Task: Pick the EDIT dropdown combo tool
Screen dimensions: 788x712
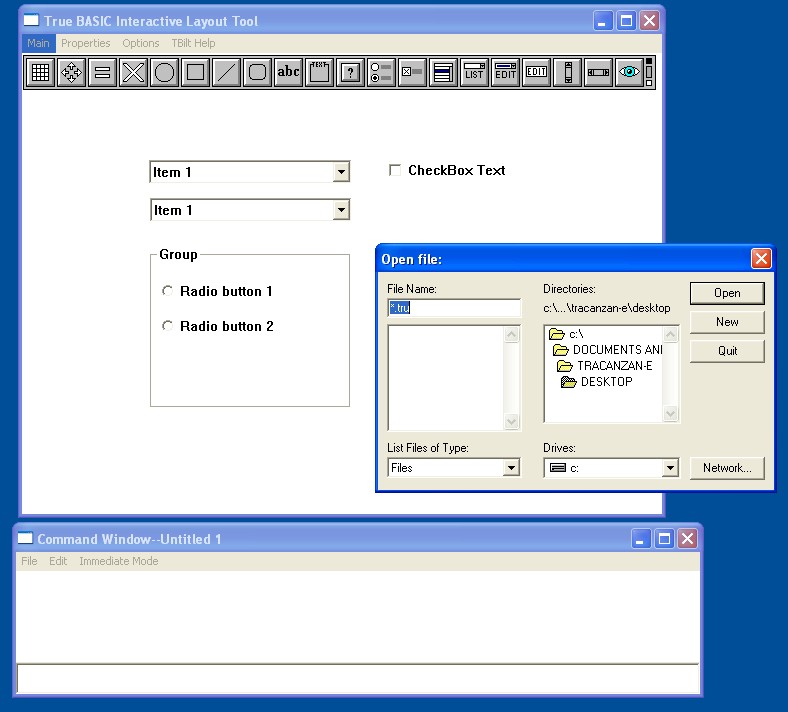Action: [506, 73]
